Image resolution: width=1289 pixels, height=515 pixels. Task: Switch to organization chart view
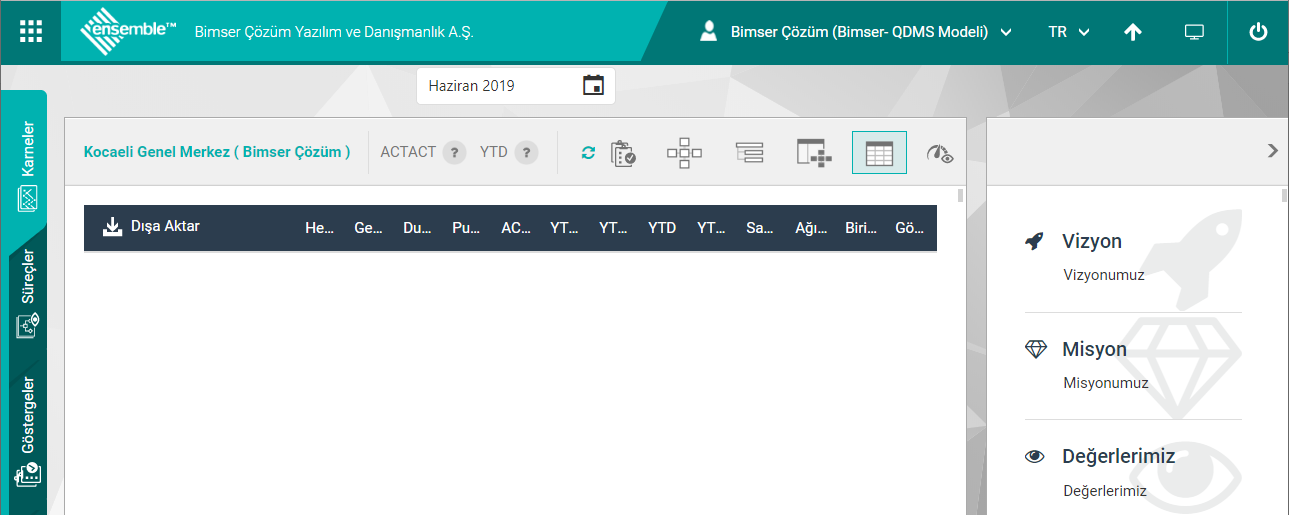(684, 153)
